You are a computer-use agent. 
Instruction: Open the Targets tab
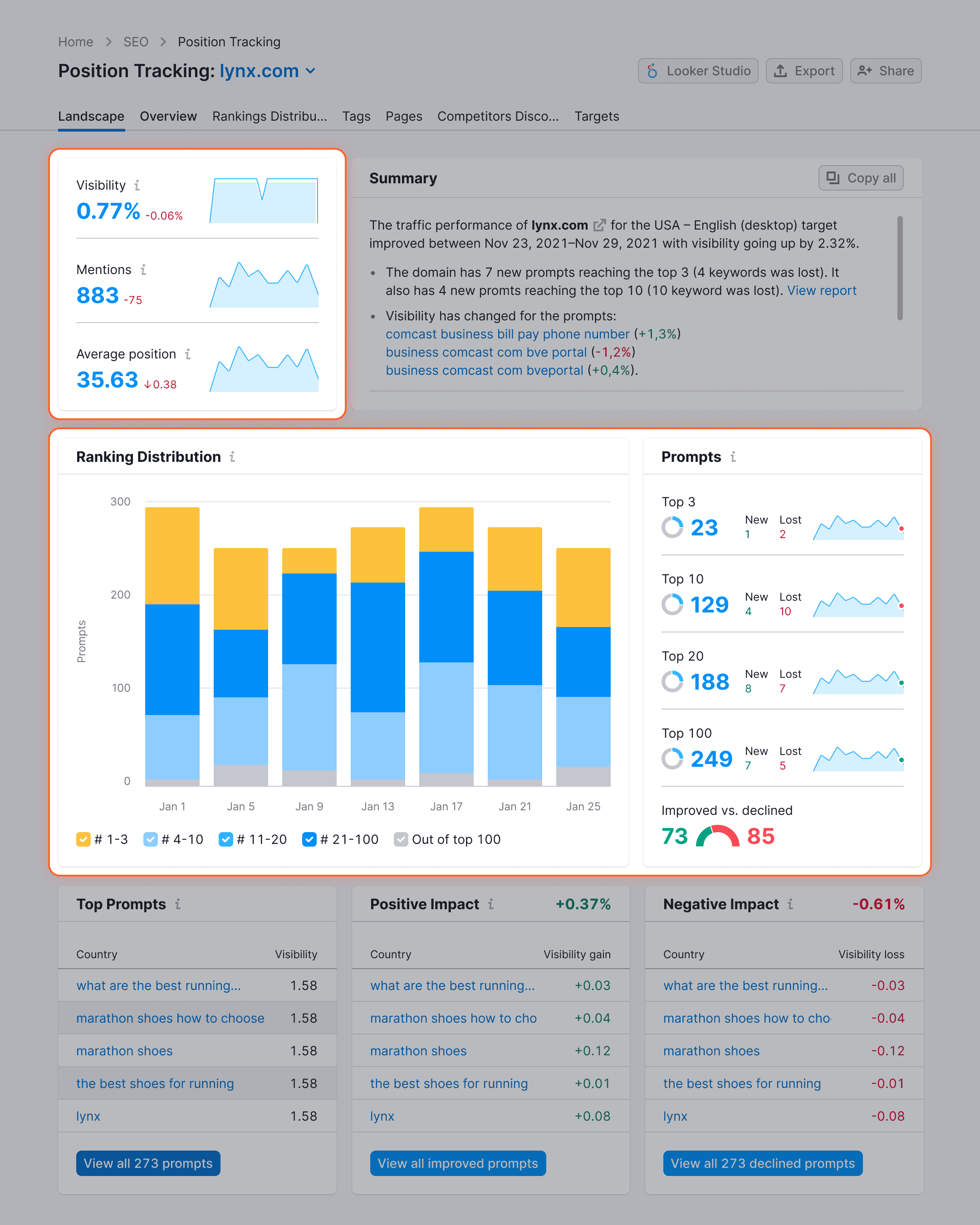tap(597, 116)
